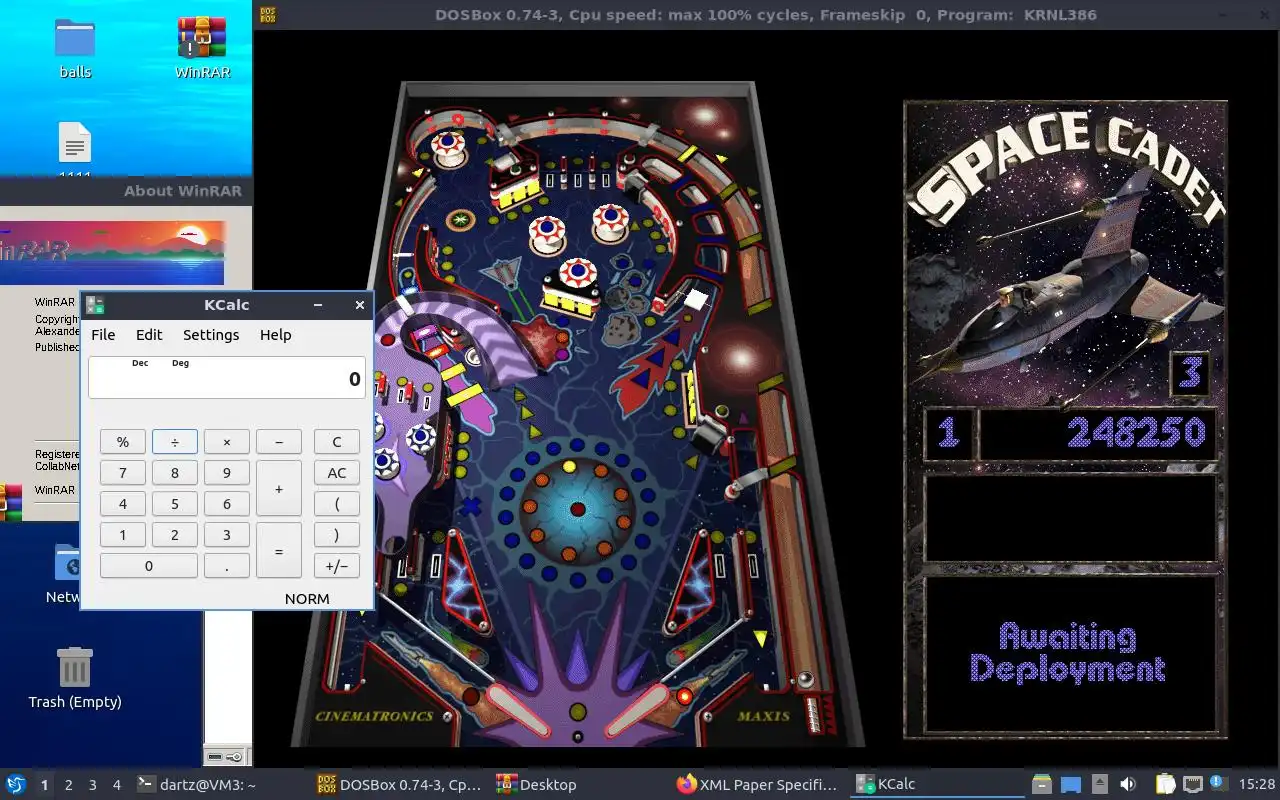Click the C clear key
The height and width of the screenshot is (800, 1280).
tap(337, 441)
